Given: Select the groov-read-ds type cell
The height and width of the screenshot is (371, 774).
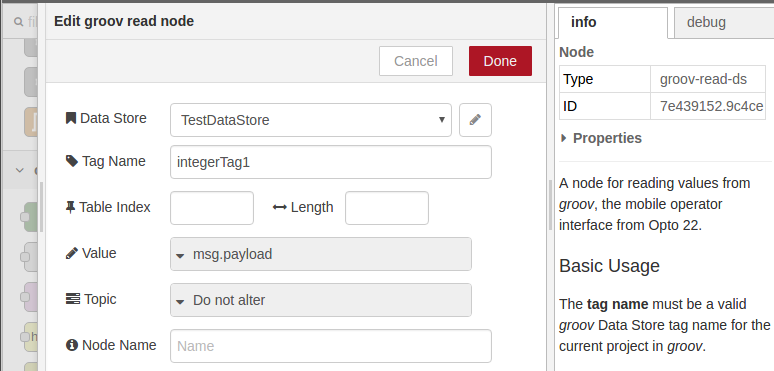Looking at the screenshot, I should pos(707,79).
